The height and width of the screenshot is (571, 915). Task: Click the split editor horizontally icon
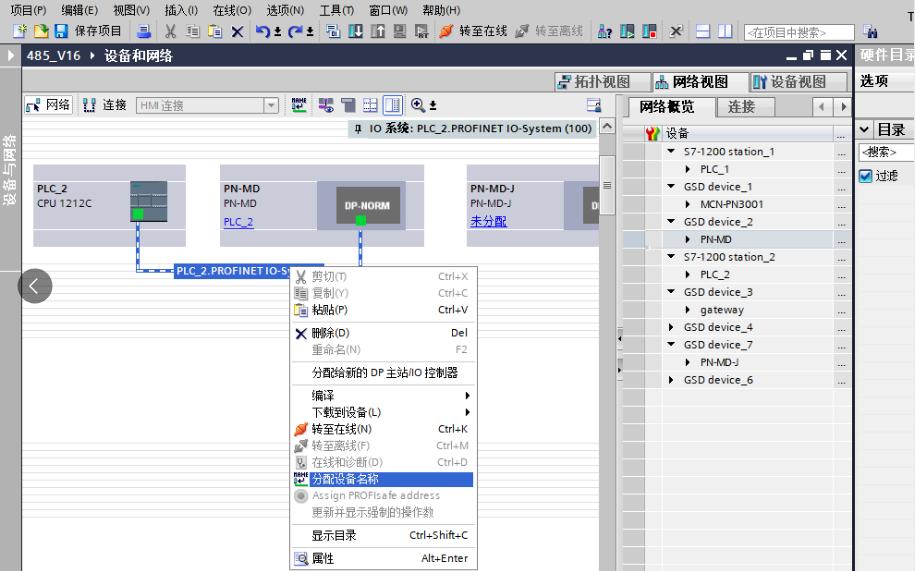[703, 31]
